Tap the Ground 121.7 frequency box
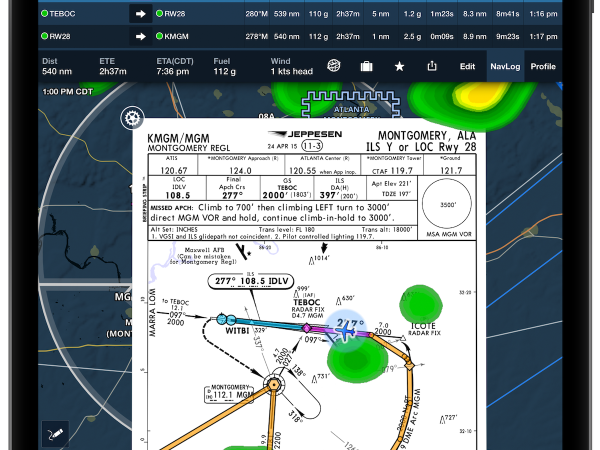600x450 pixels. (450, 165)
